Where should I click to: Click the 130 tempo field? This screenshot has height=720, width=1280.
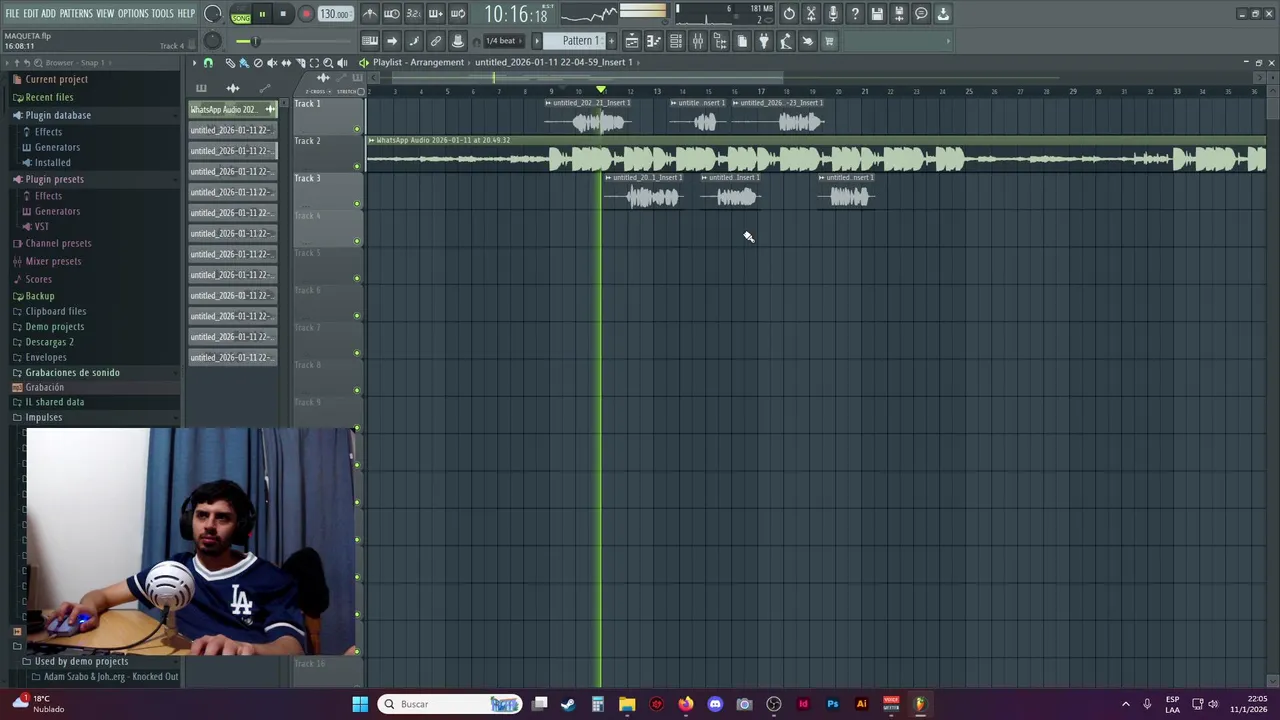click(x=335, y=14)
